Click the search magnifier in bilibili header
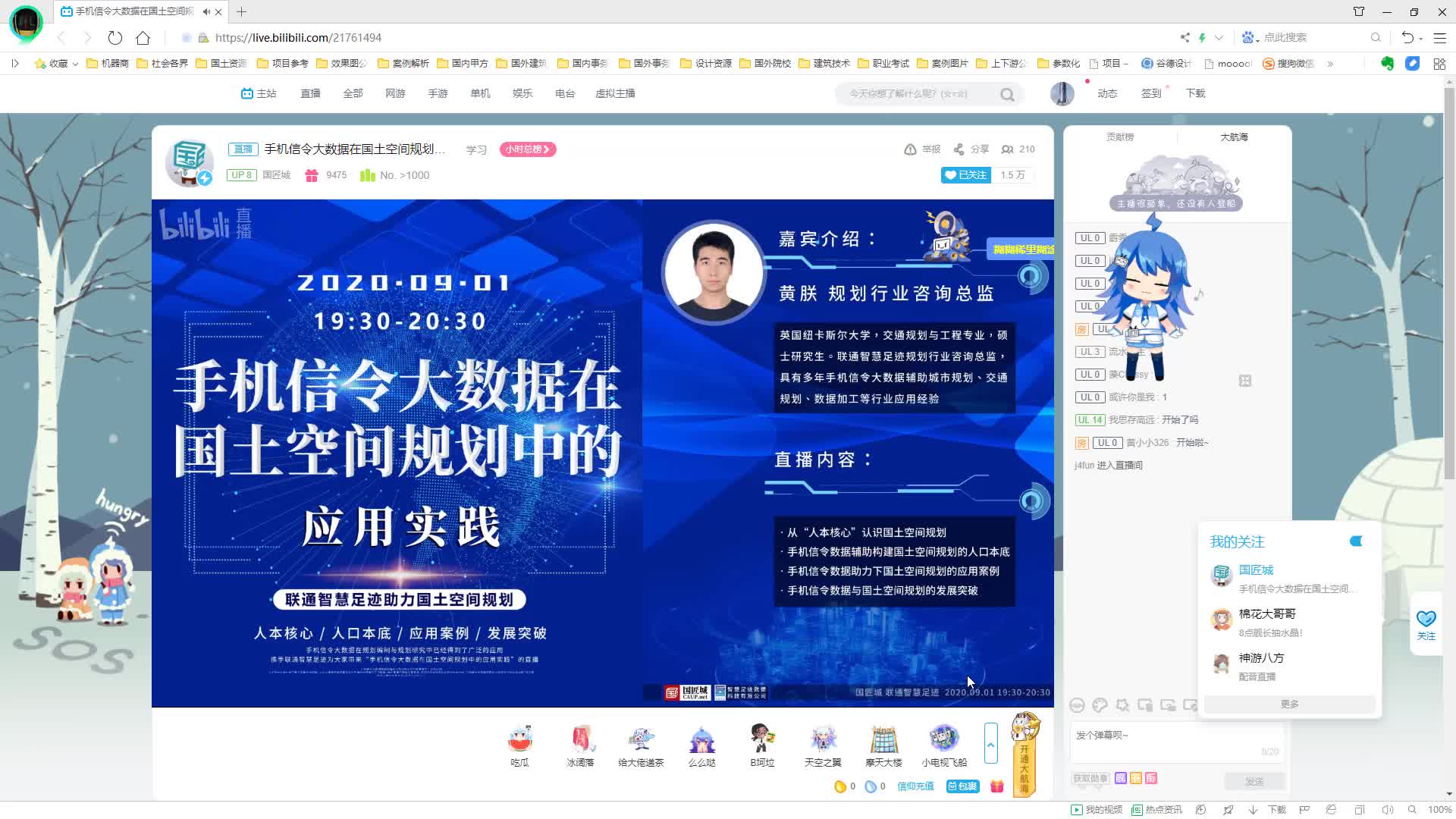Viewport: 1456px width, 819px height. (1007, 94)
